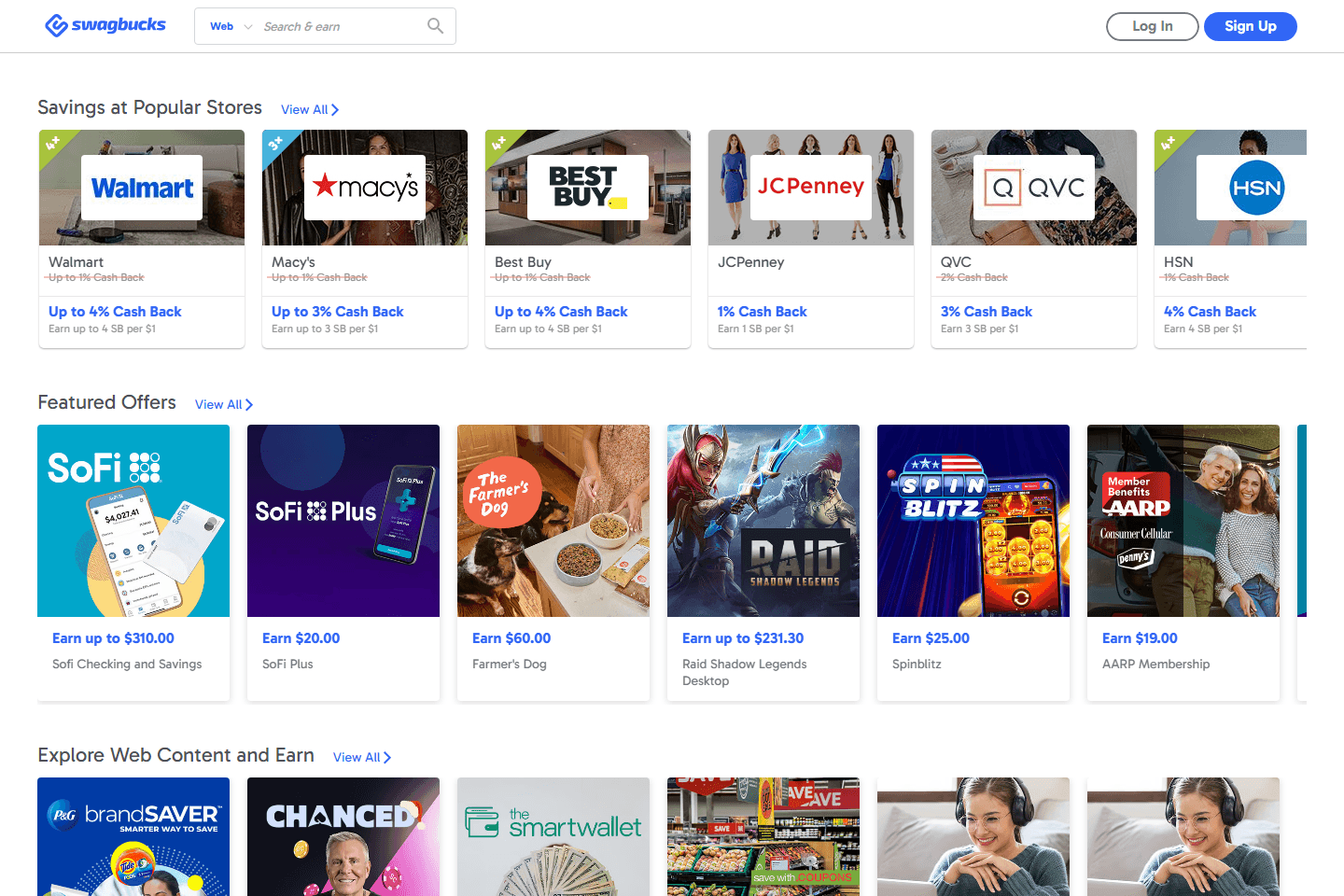Open the SoFi Plus offer image

click(x=343, y=521)
